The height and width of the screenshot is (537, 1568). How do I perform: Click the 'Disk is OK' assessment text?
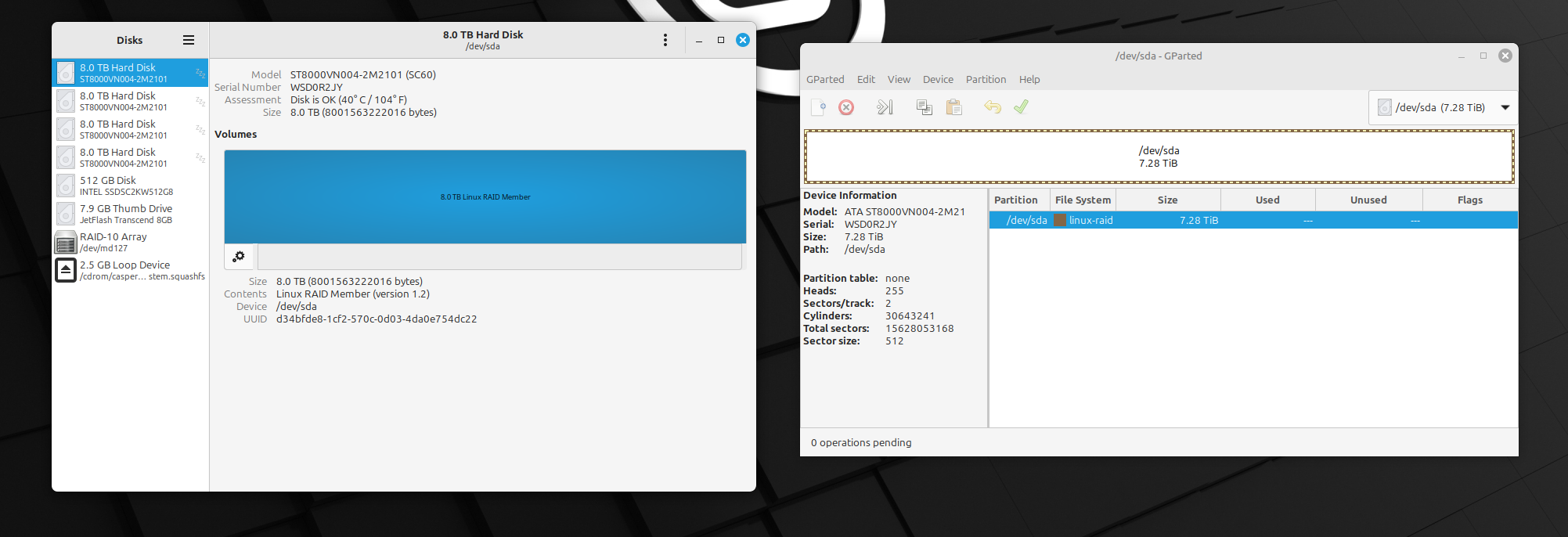click(x=348, y=99)
